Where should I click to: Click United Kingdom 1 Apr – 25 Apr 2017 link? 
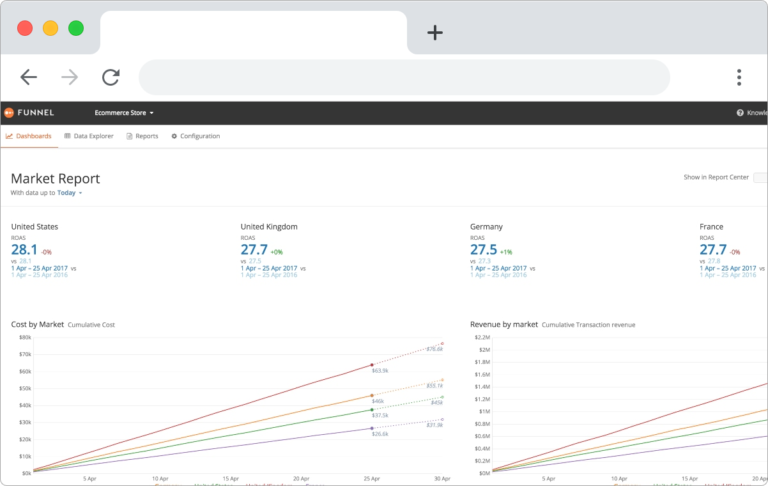269,268
